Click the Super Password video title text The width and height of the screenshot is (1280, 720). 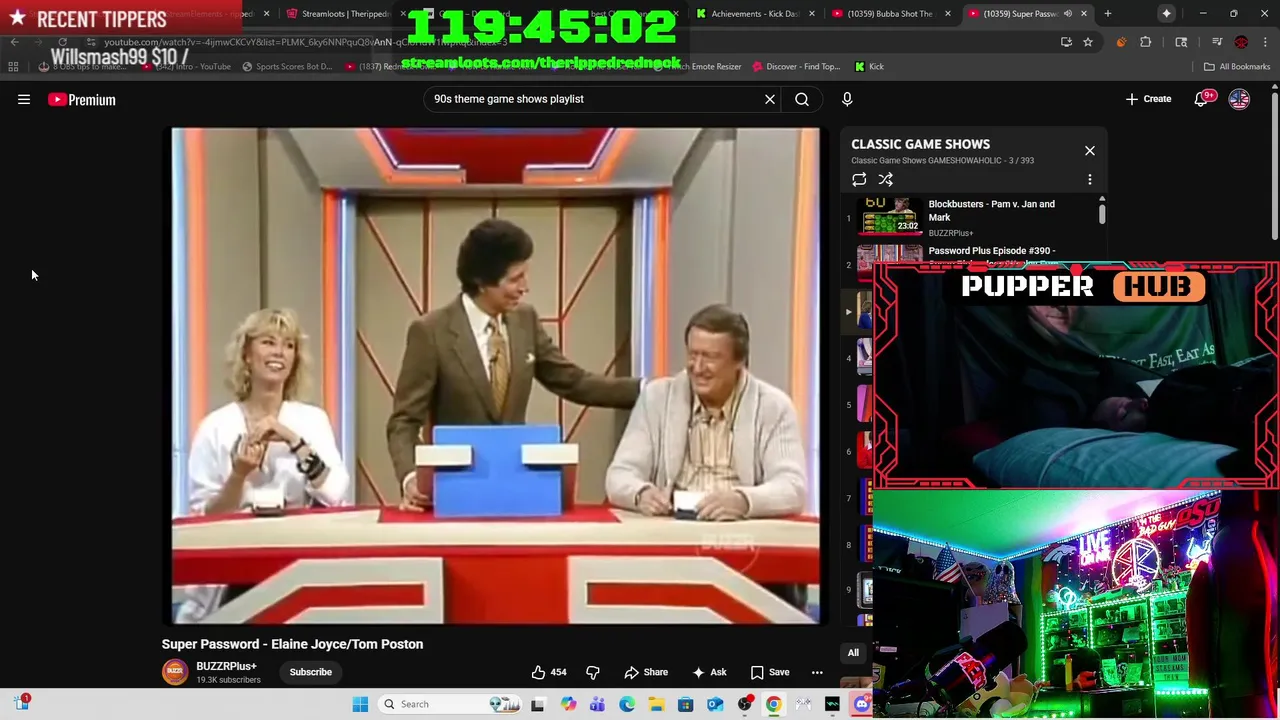(292, 644)
